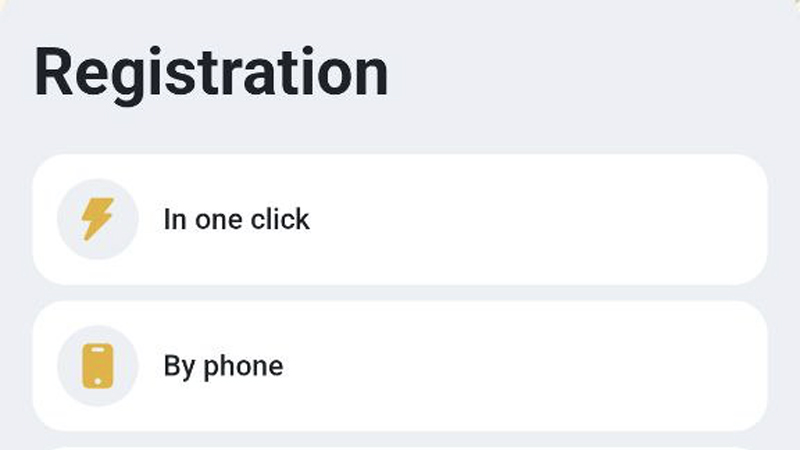Image resolution: width=800 pixels, height=450 pixels.
Task: Open the one-click registration card
Action: (x=400, y=219)
